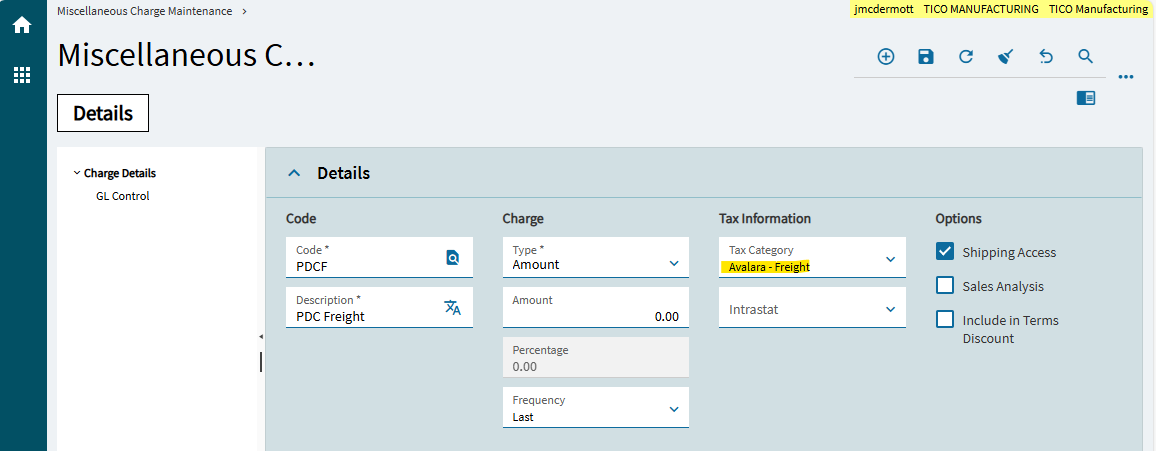Go to the Home icon in sidebar
This screenshot has width=1156, height=451.
point(22,25)
